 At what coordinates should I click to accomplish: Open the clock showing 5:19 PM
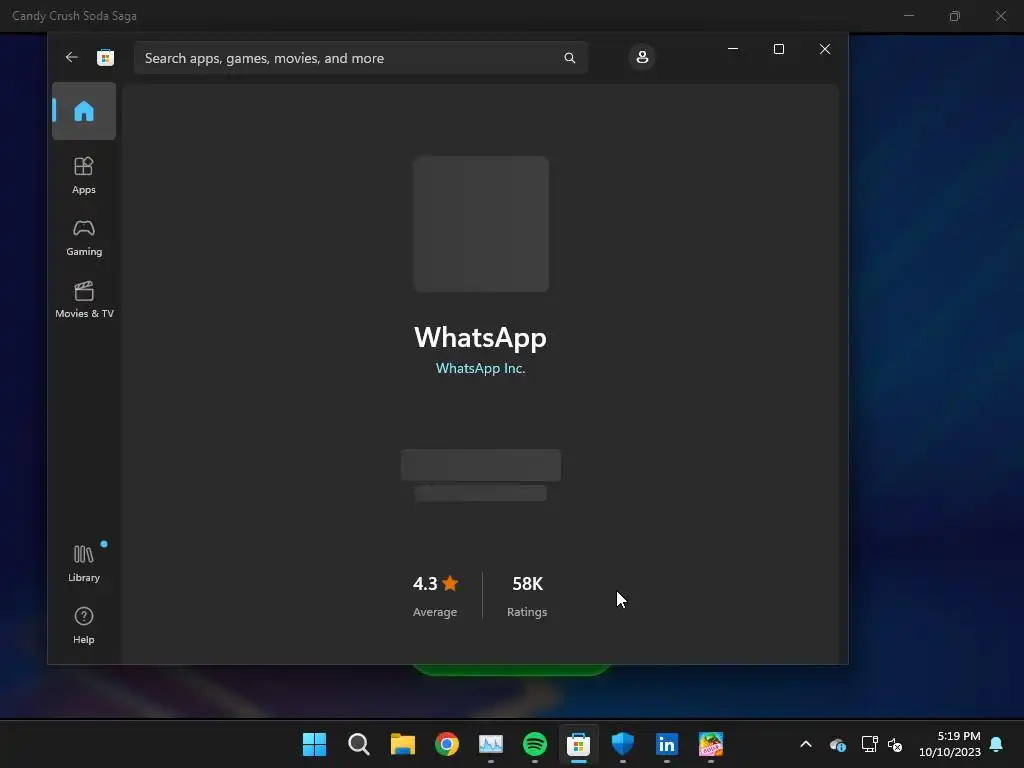[950, 744]
